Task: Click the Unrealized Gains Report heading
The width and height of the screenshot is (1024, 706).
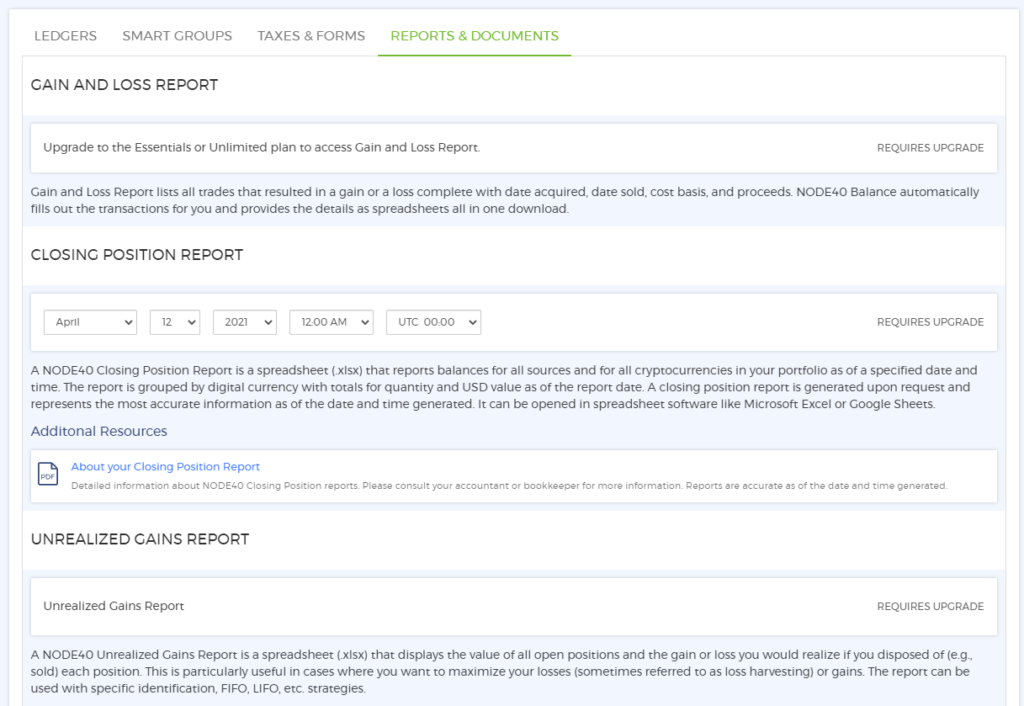Action: (x=140, y=539)
